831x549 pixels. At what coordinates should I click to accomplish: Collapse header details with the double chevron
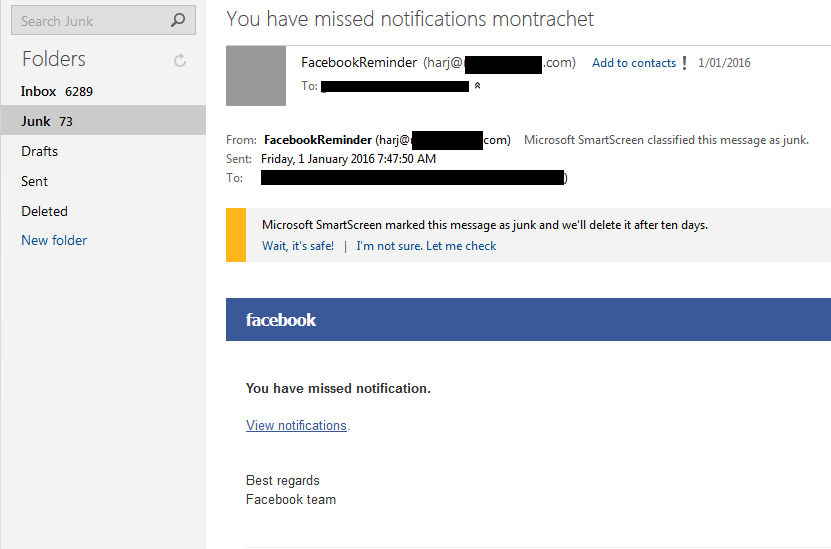point(478,85)
